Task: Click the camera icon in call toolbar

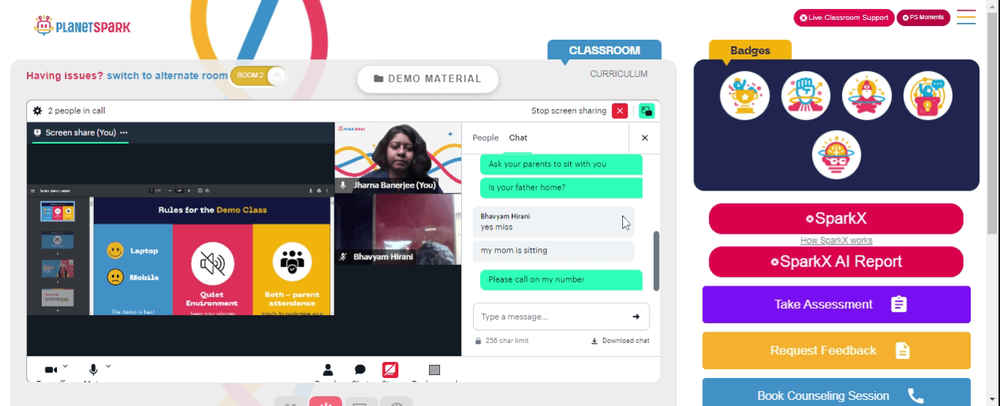Action: coord(50,370)
